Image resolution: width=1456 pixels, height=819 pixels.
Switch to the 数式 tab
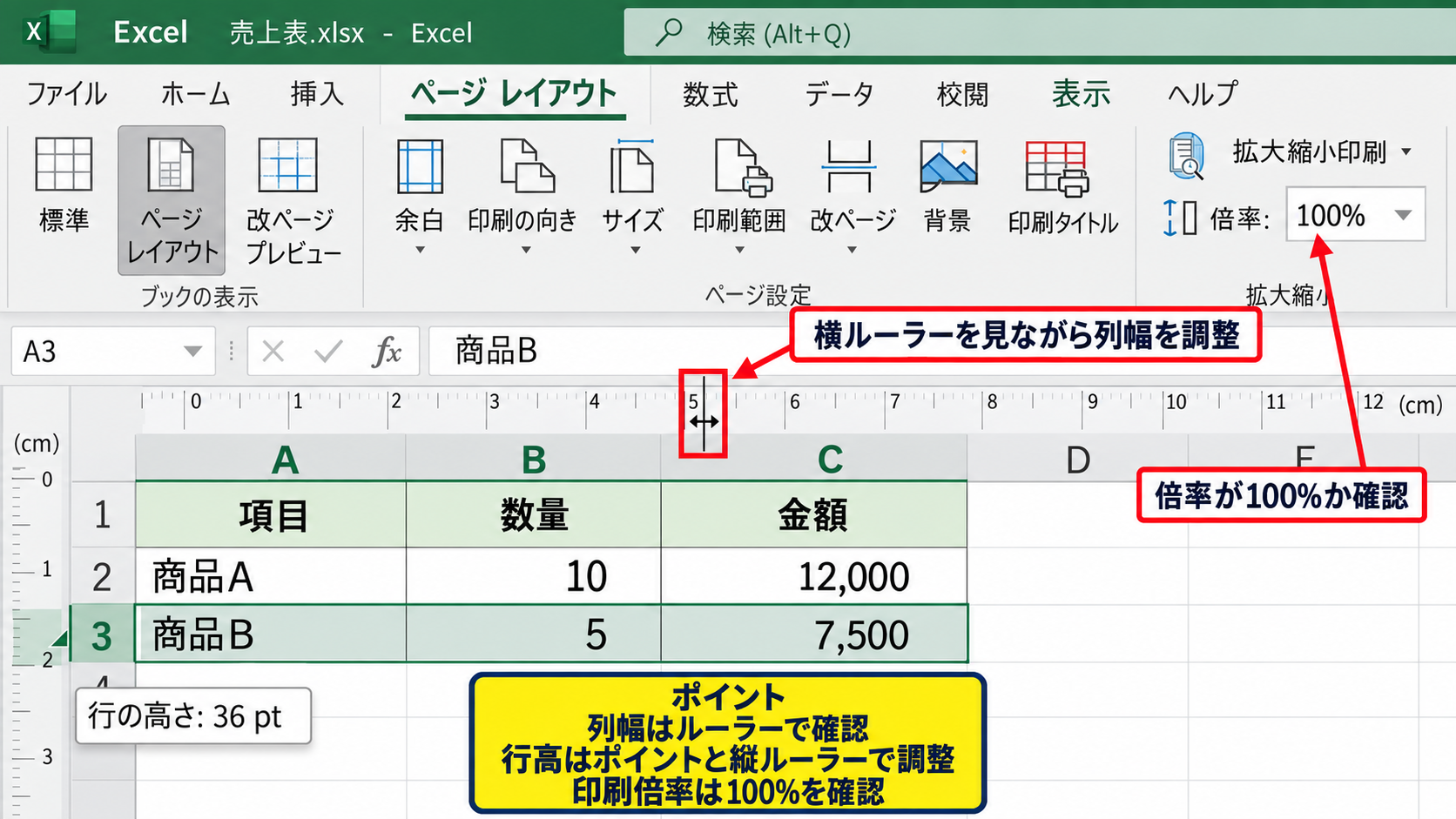click(710, 94)
